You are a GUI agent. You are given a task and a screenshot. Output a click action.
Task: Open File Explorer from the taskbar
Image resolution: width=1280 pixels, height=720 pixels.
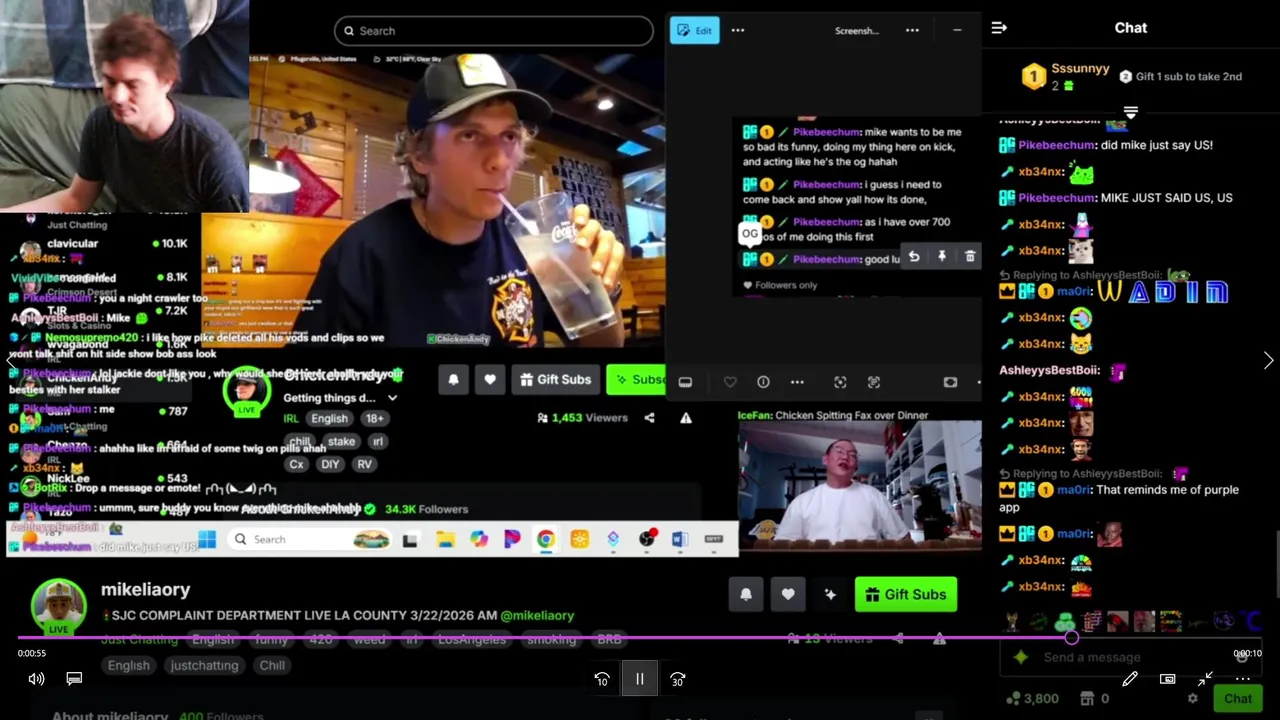(445, 539)
